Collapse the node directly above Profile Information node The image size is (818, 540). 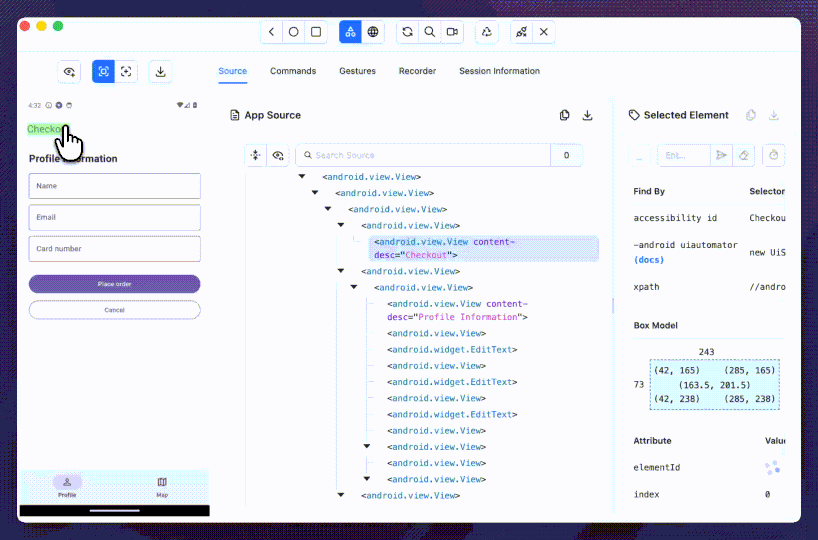[x=354, y=287]
